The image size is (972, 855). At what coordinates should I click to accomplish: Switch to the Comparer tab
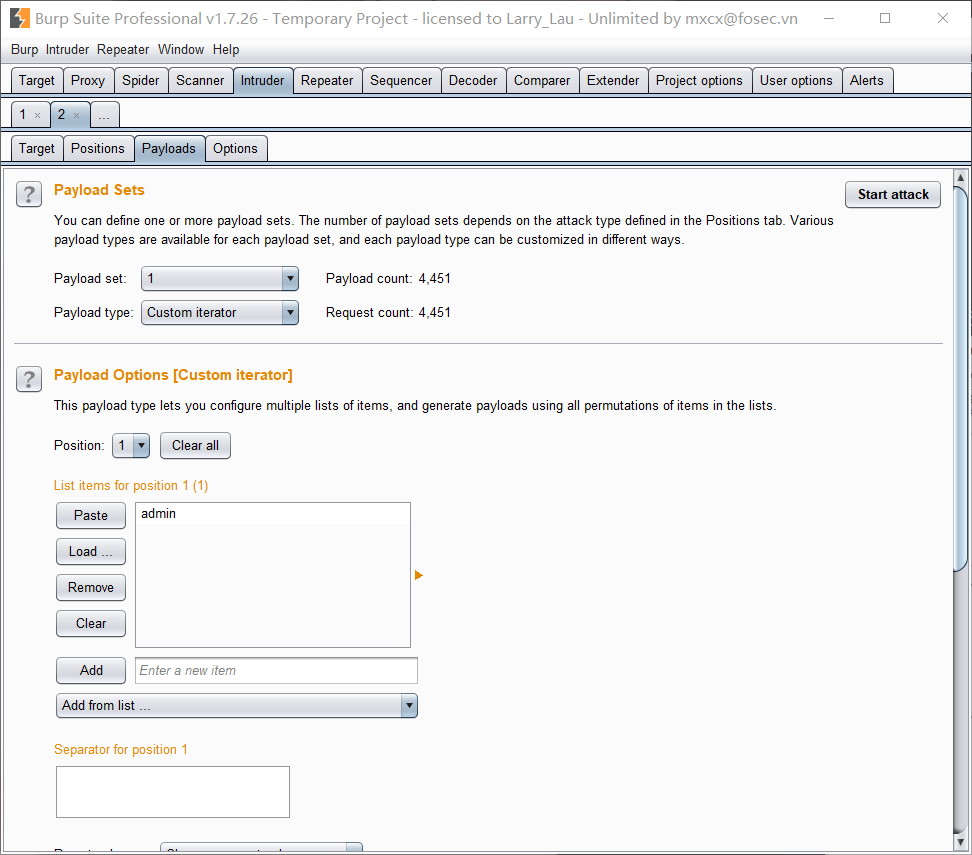tap(542, 81)
